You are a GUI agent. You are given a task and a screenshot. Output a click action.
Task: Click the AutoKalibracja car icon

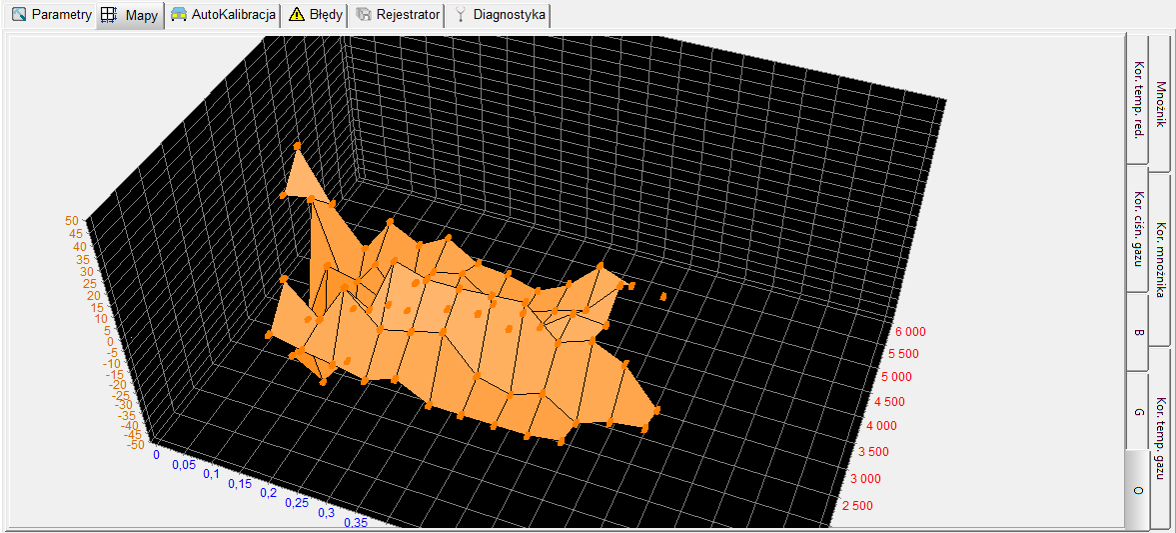pyautogui.click(x=178, y=14)
